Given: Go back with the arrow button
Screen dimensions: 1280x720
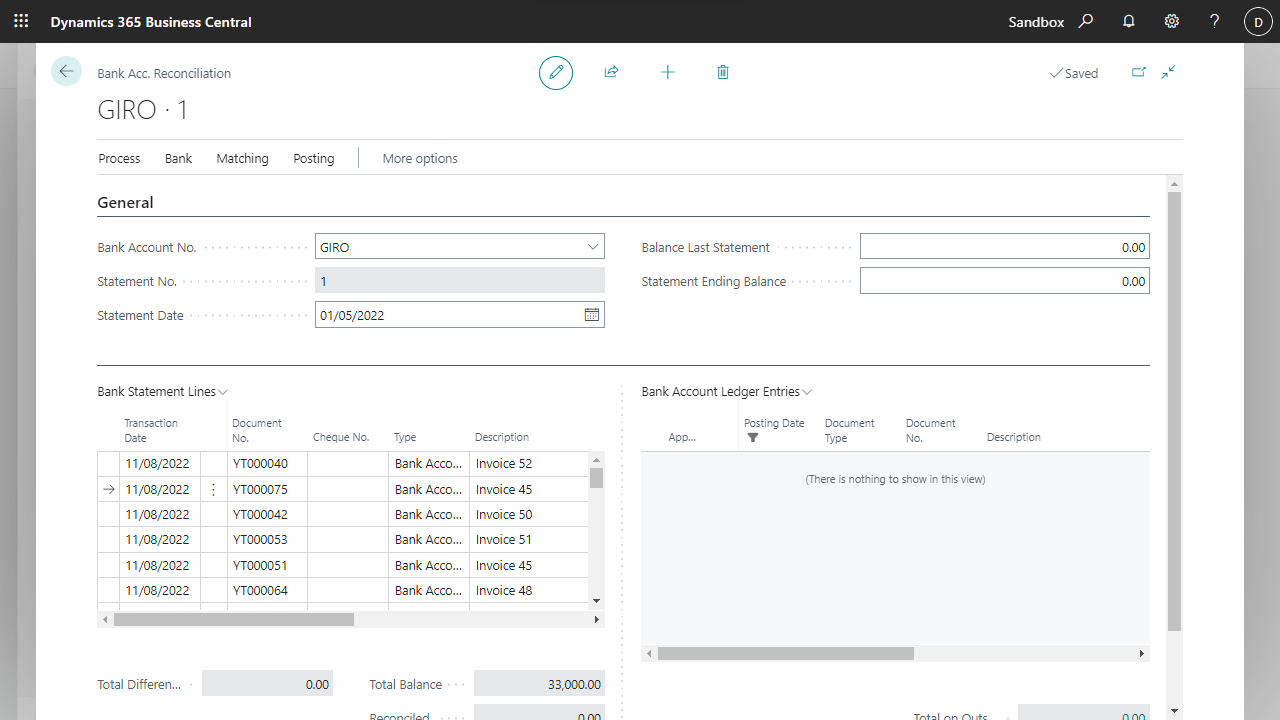Looking at the screenshot, I should tap(66, 71).
